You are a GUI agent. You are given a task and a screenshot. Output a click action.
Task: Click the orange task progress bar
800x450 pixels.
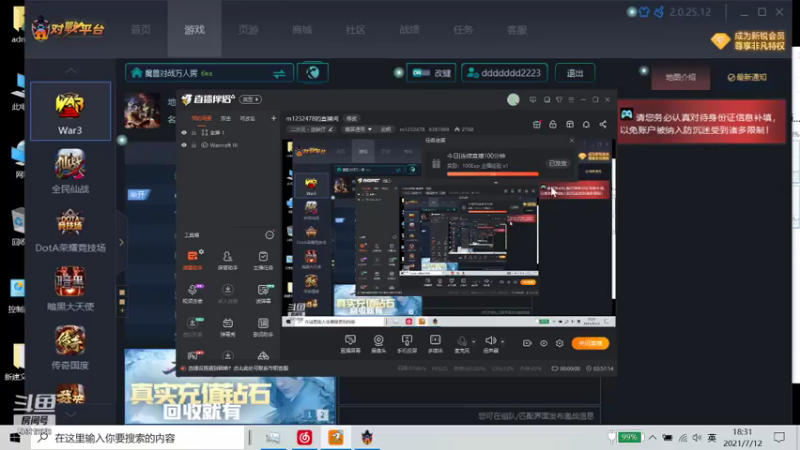coord(492,174)
